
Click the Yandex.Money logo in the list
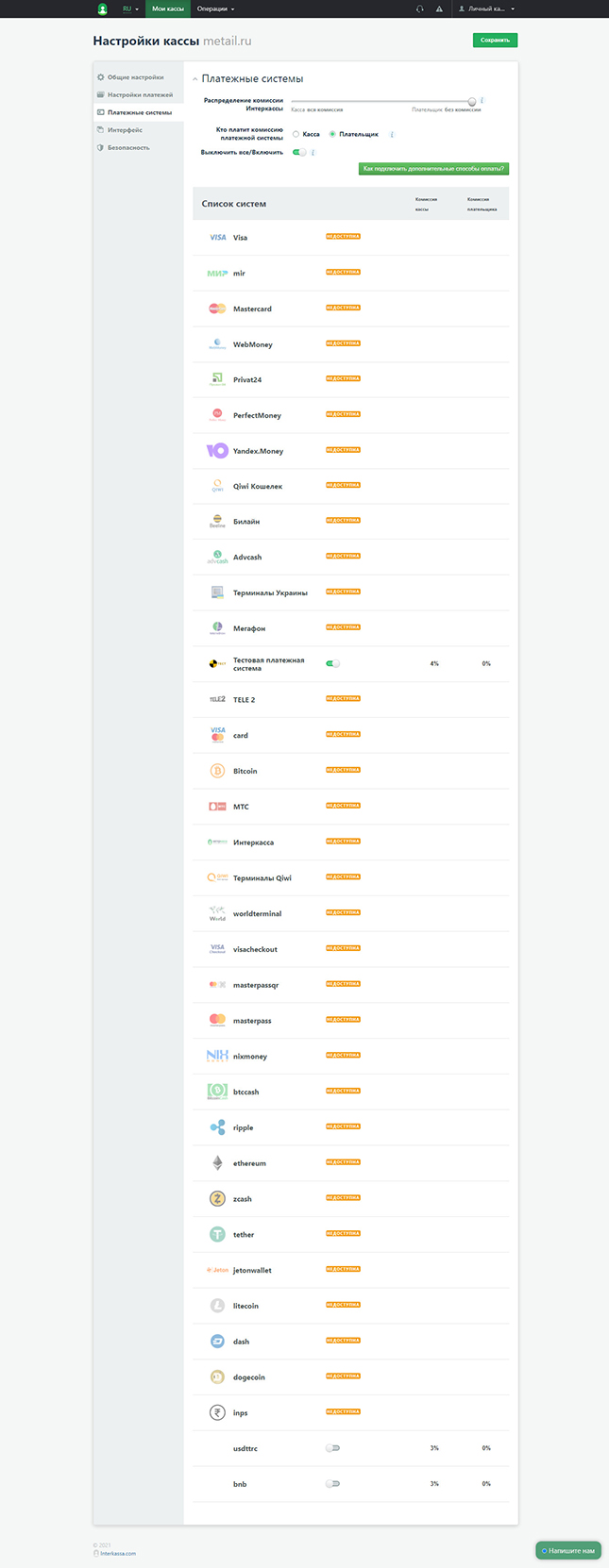pos(217,451)
